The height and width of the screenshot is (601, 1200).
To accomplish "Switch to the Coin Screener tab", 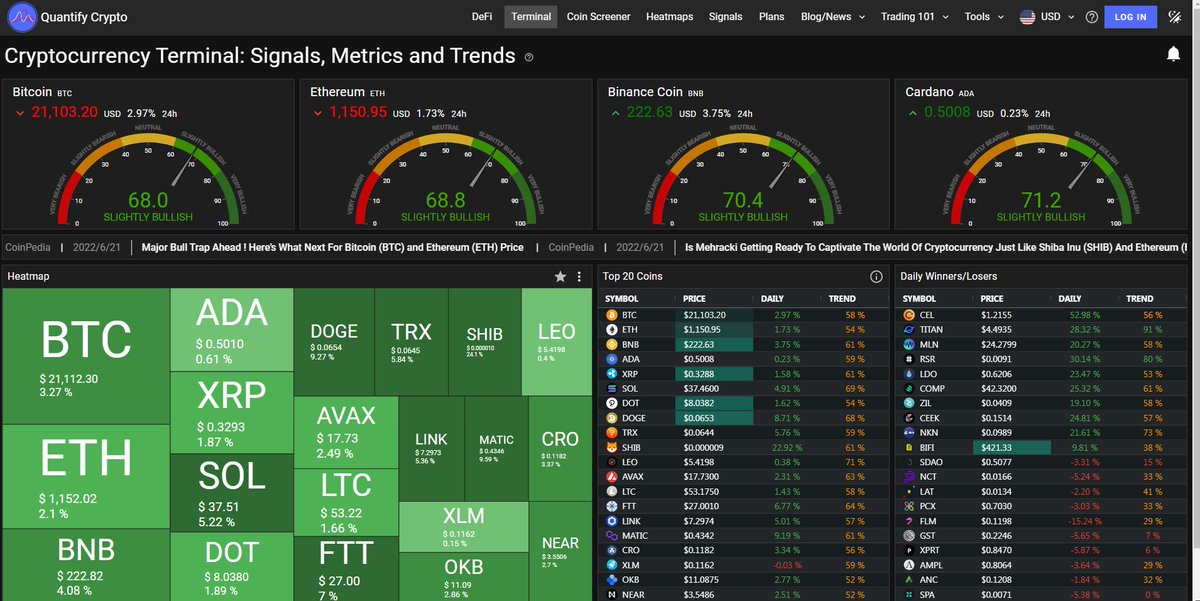I will point(598,16).
